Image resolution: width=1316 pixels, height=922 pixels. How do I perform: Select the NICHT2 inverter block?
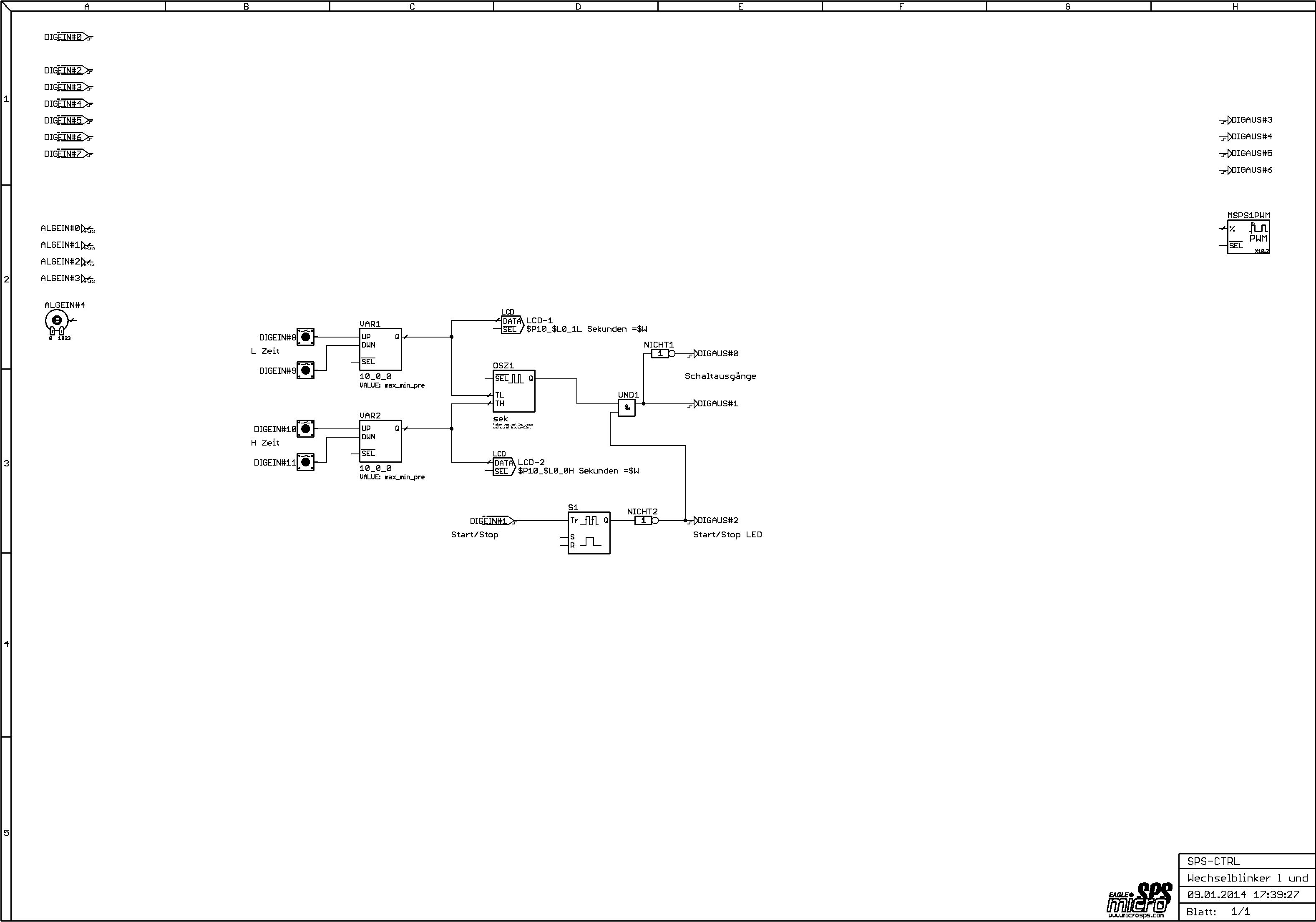[x=644, y=521]
